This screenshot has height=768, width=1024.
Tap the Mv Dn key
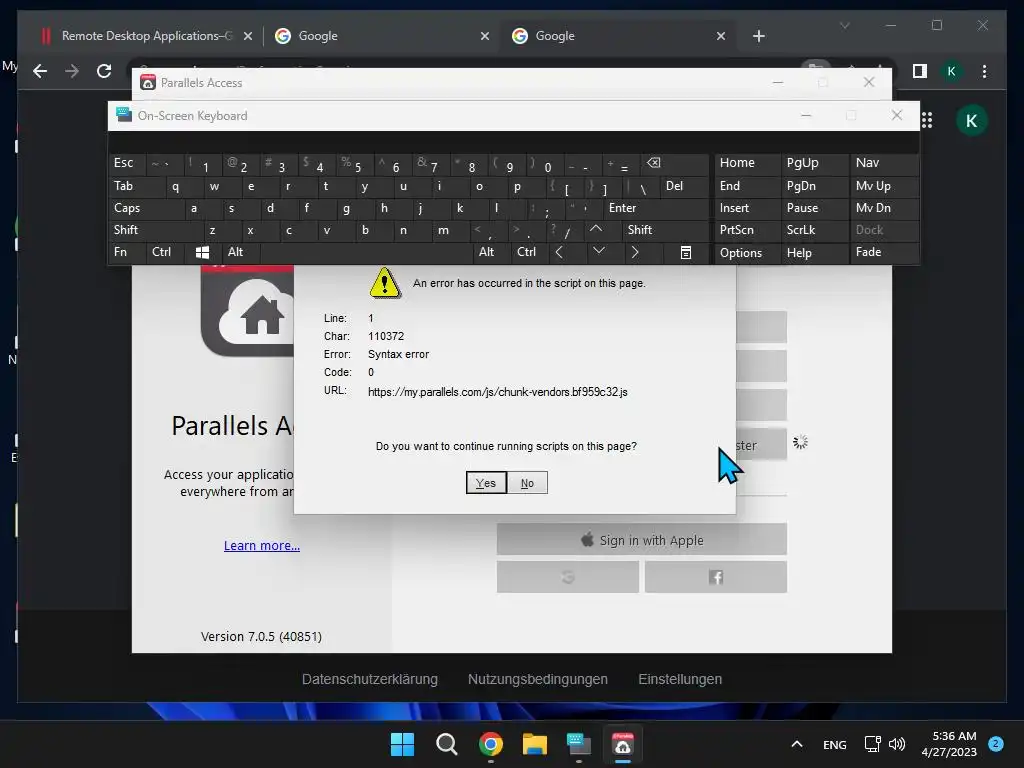(884, 208)
